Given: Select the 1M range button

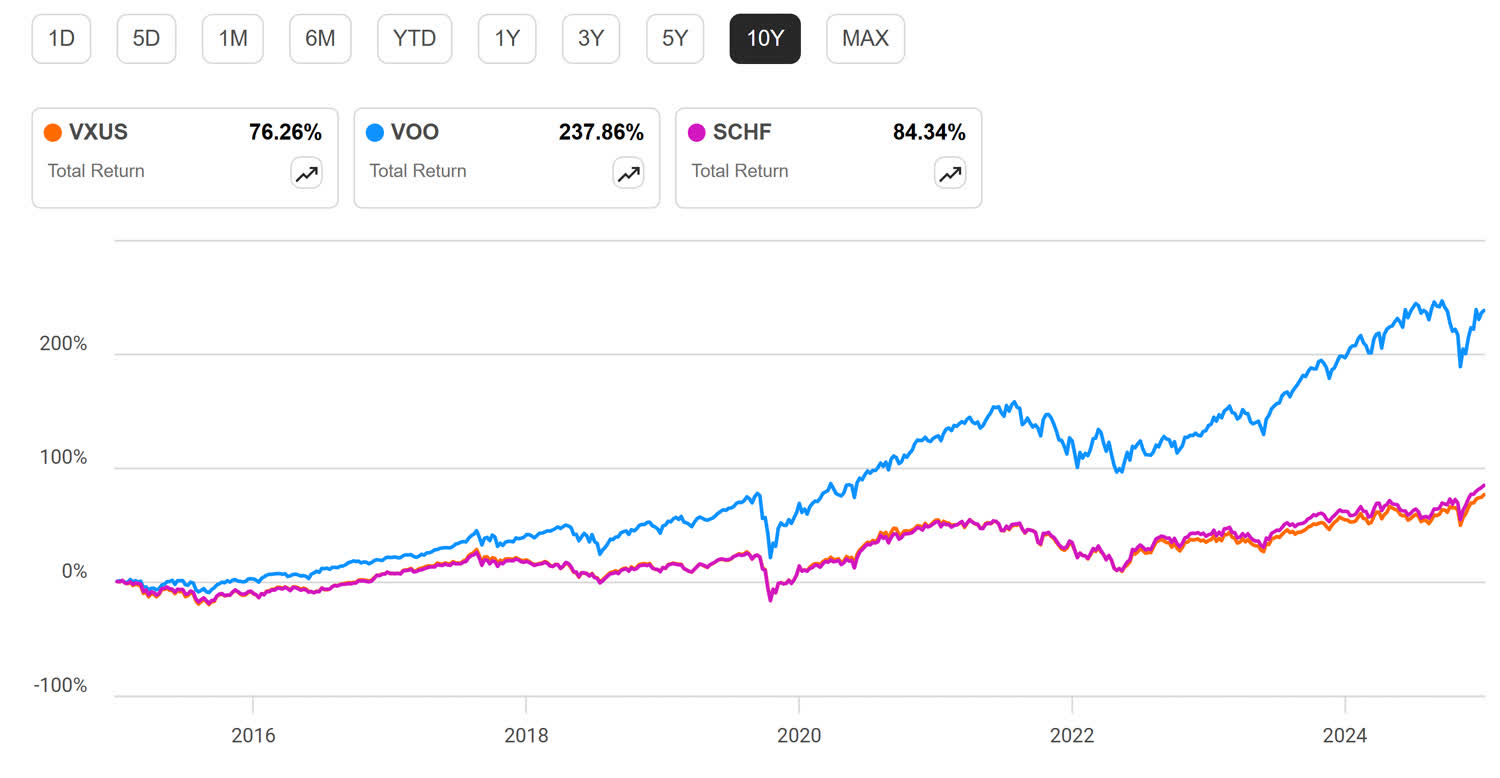Looking at the screenshot, I should pyautogui.click(x=232, y=38).
